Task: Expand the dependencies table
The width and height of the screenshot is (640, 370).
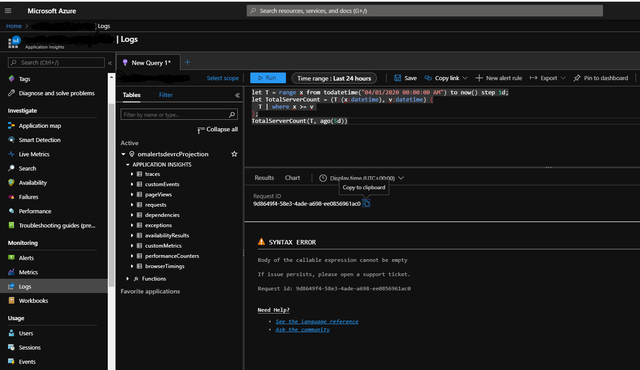Action: [x=132, y=215]
